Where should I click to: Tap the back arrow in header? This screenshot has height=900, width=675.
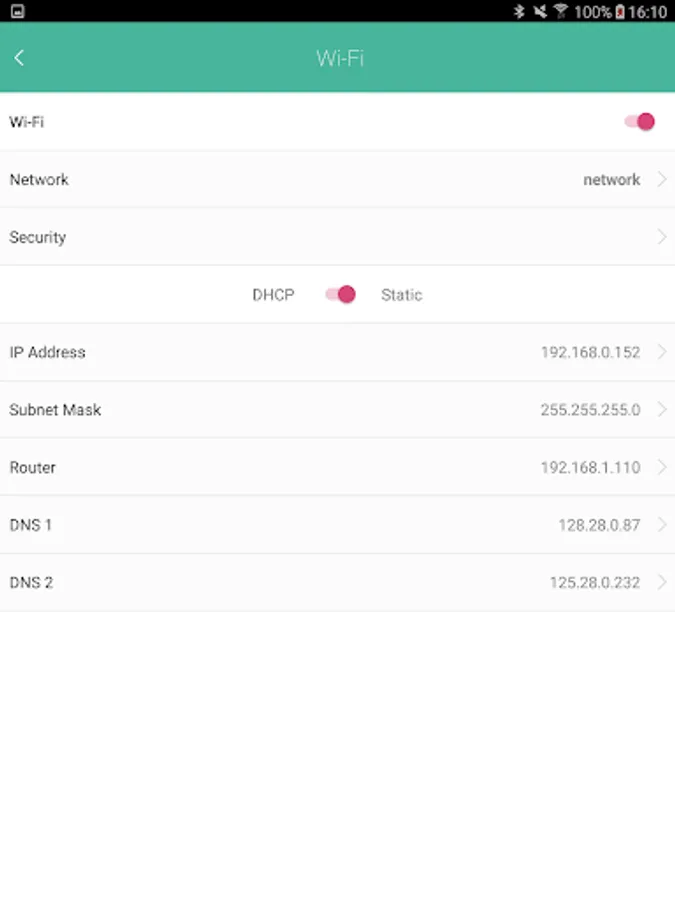coord(19,58)
